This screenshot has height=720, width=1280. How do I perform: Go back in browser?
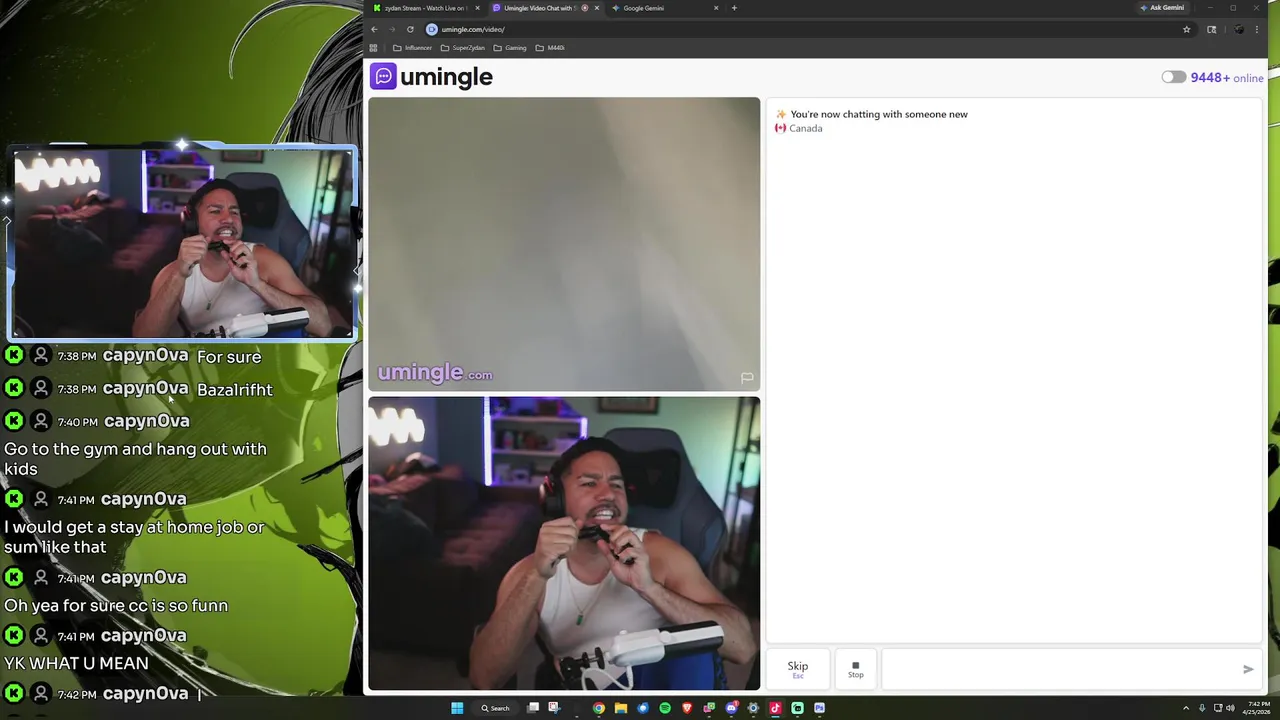[374, 29]
